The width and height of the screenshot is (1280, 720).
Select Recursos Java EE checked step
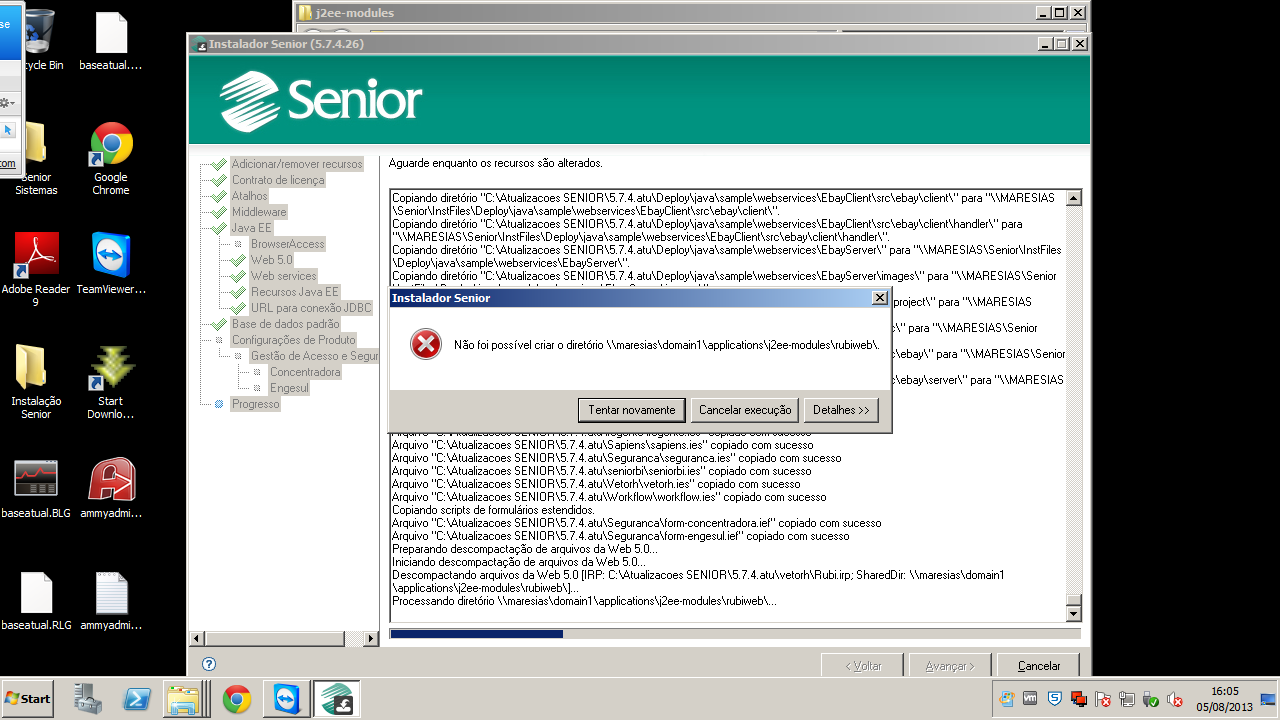(x=294, y=292)
